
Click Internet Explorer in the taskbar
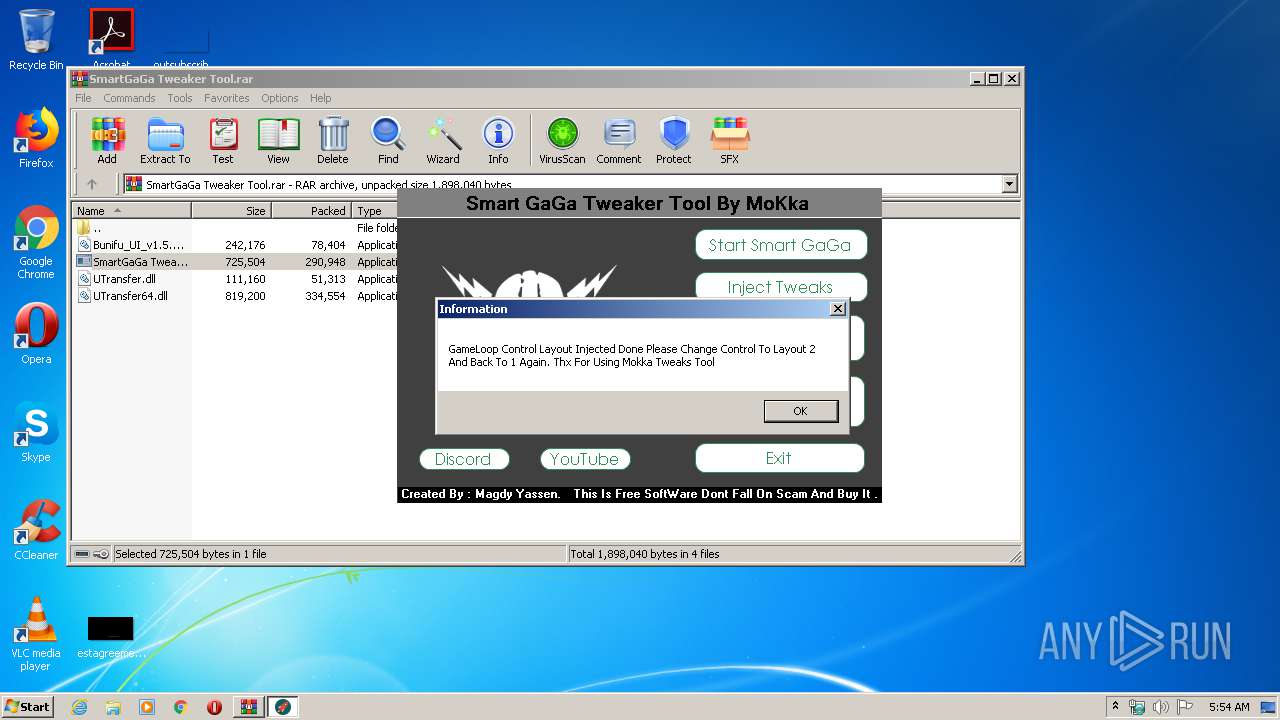click(x=80, y=707)
